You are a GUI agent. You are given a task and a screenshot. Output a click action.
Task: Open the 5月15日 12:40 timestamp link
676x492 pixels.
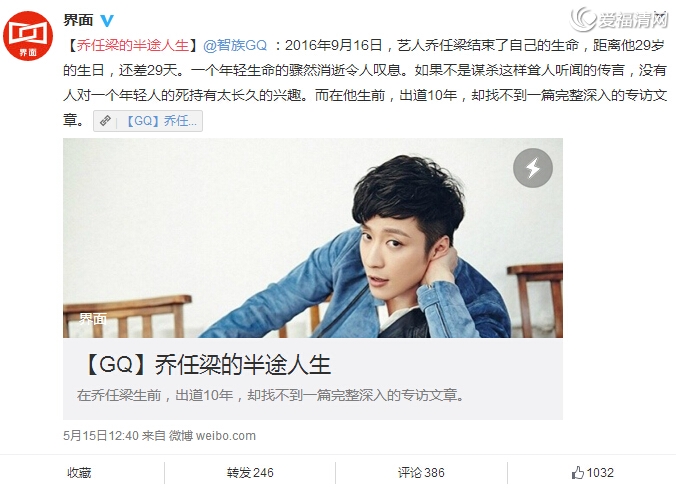pyautogui.click(x=101, y=436)
